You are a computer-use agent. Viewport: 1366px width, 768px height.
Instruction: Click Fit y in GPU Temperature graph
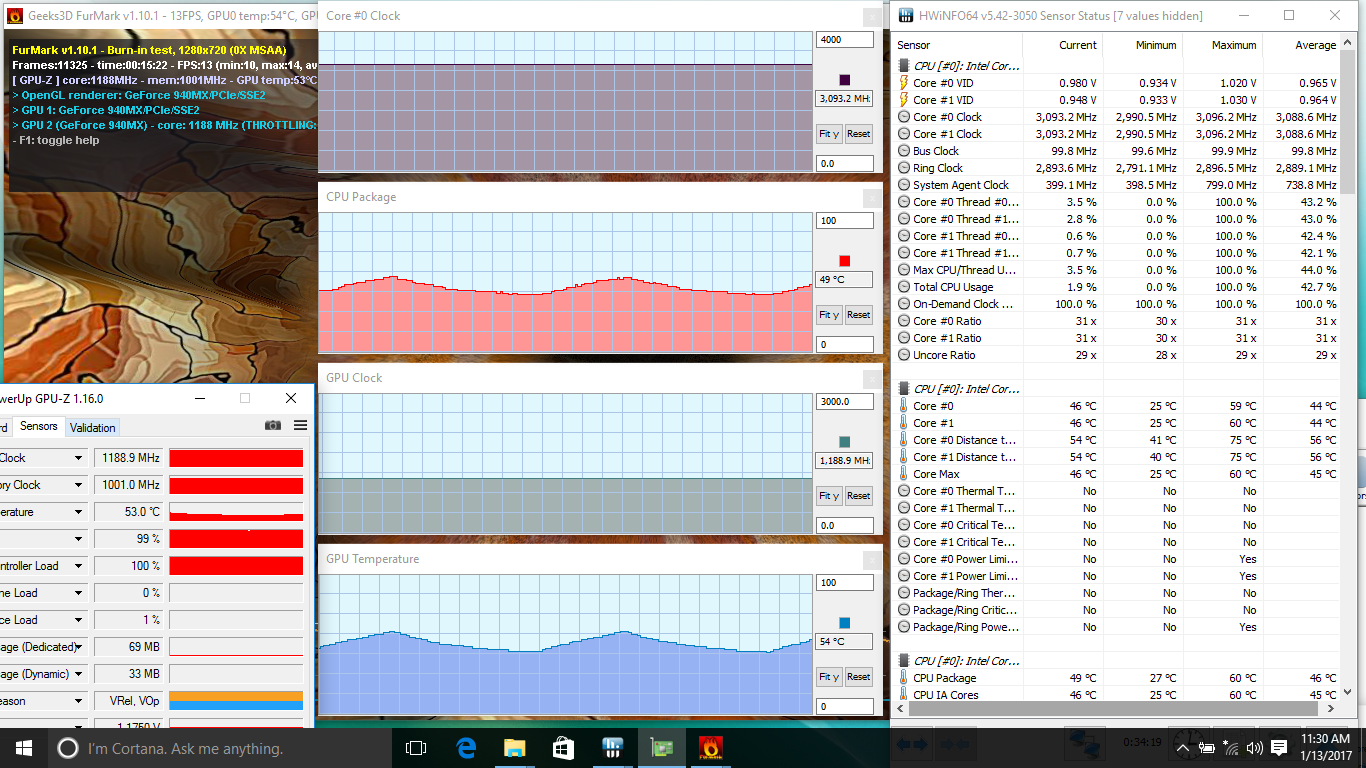click(x=829, y=677)
